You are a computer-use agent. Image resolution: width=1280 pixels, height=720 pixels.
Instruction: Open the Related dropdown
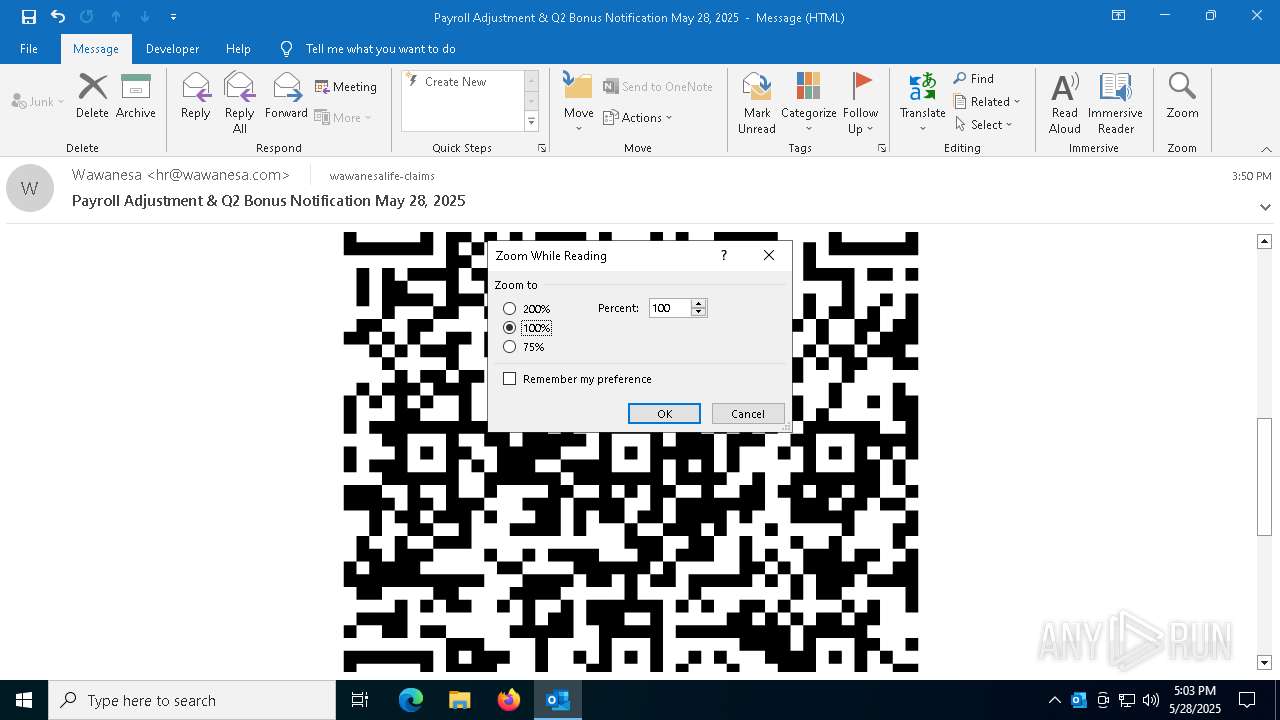[987, 102]
